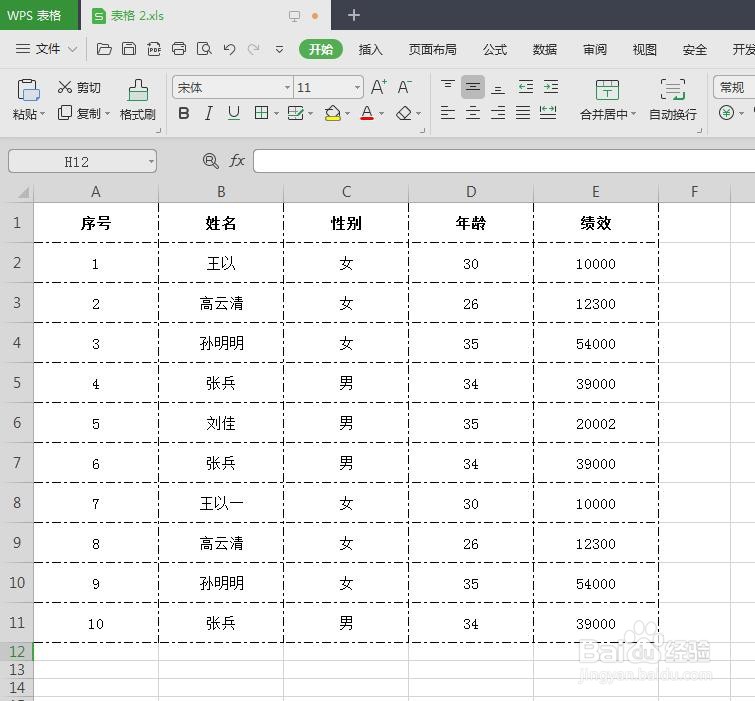755x701 pixels.
Task: Switch to the 视图 tab
Action: [645, 49]
